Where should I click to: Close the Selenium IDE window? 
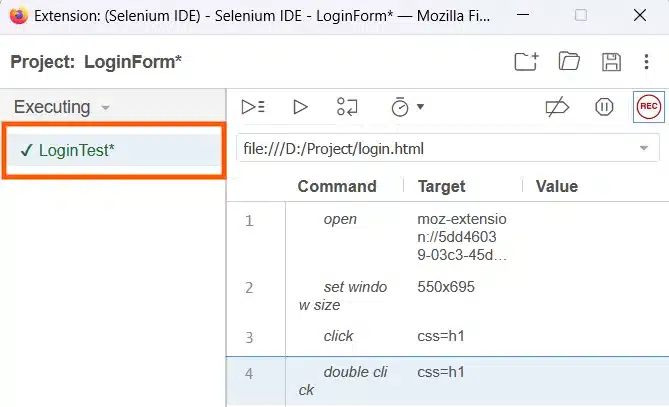pos(640,15)
